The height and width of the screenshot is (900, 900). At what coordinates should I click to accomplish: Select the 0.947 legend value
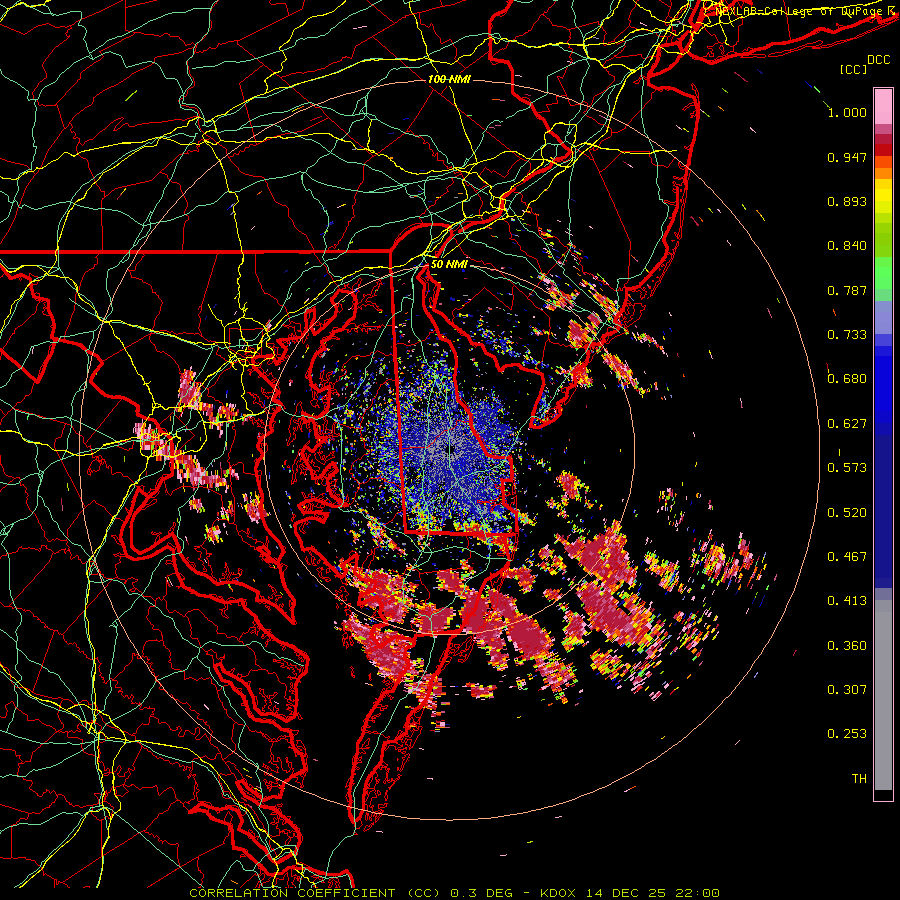[x=847, y=157]
